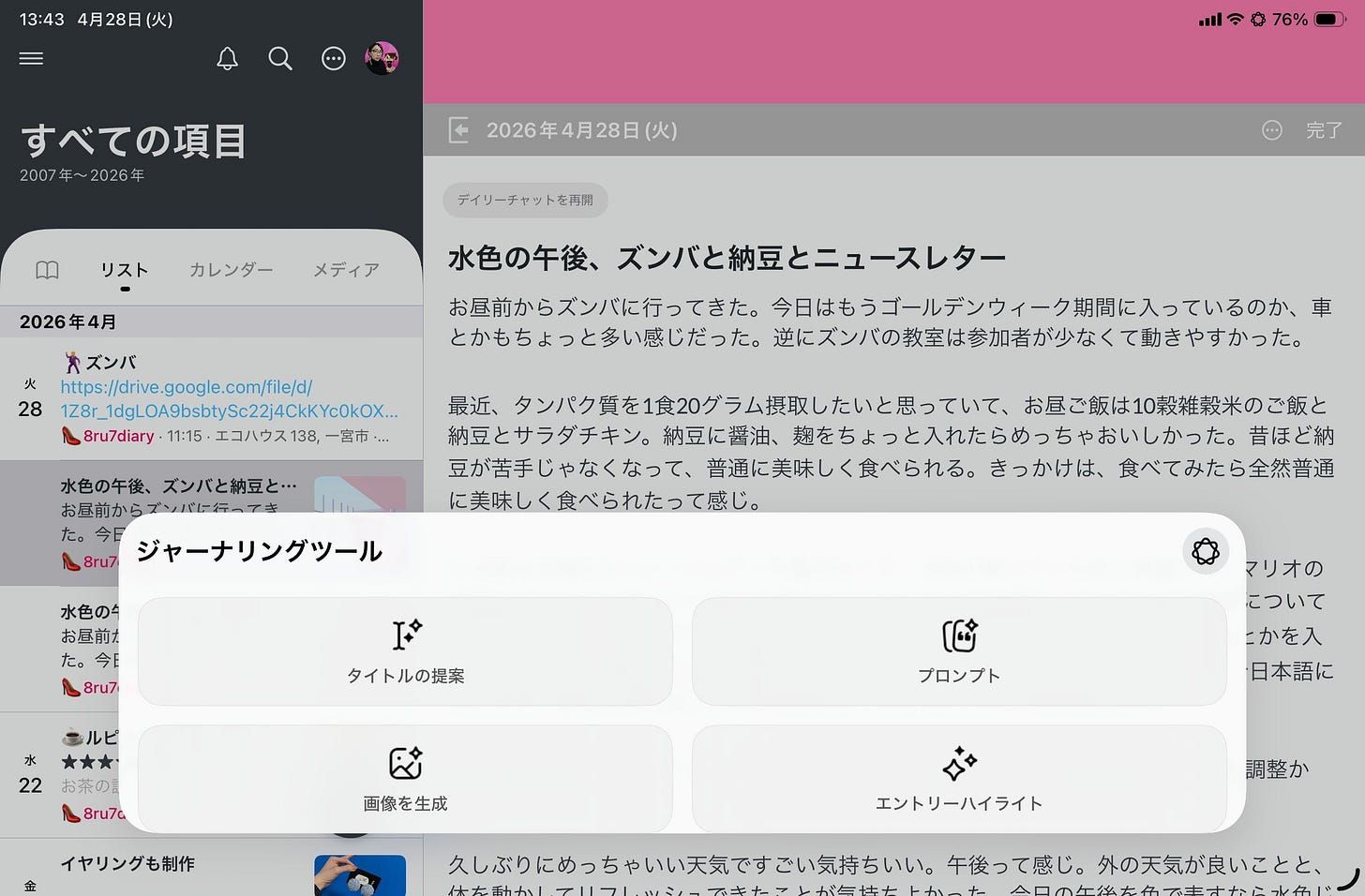The height and width of the screenshot is (896, 1365).
Task: Click the entry date 2026年4月28日(火)
Action: pos(581,130)
